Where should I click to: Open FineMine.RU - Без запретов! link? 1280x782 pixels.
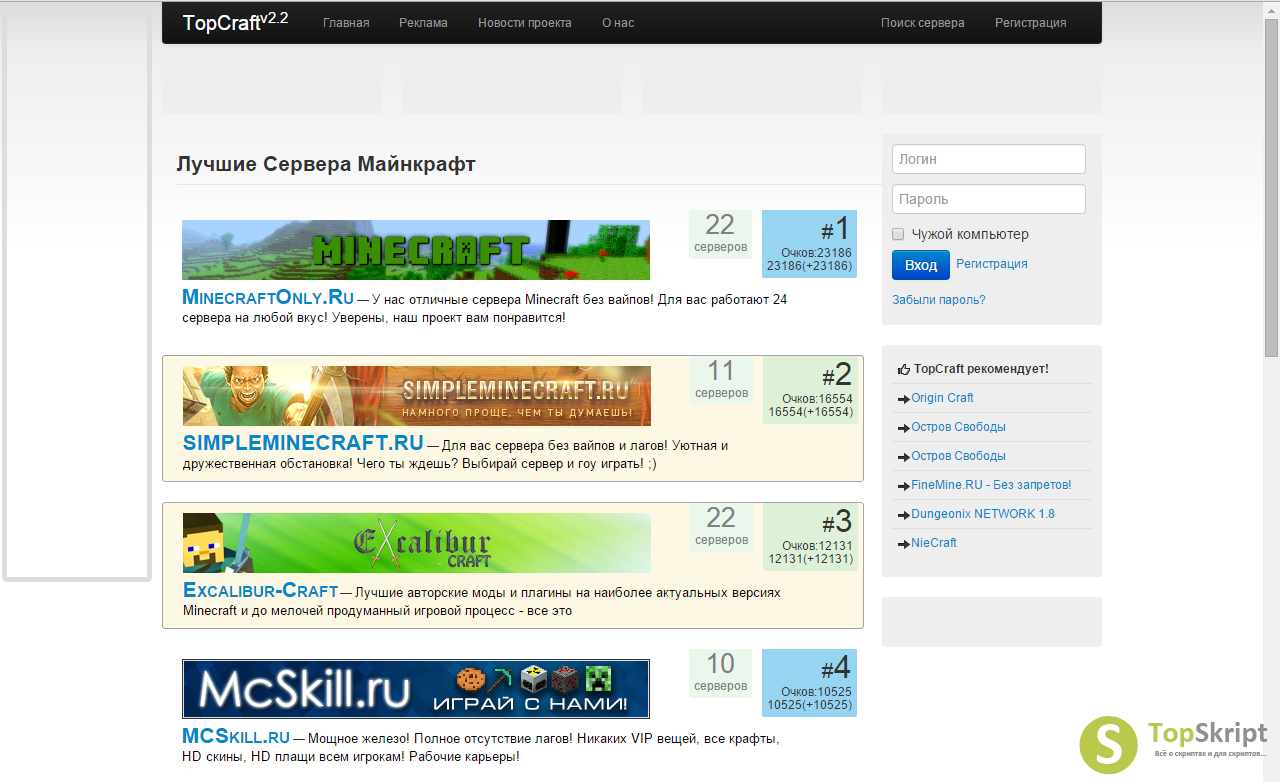(x=991, y=485)
